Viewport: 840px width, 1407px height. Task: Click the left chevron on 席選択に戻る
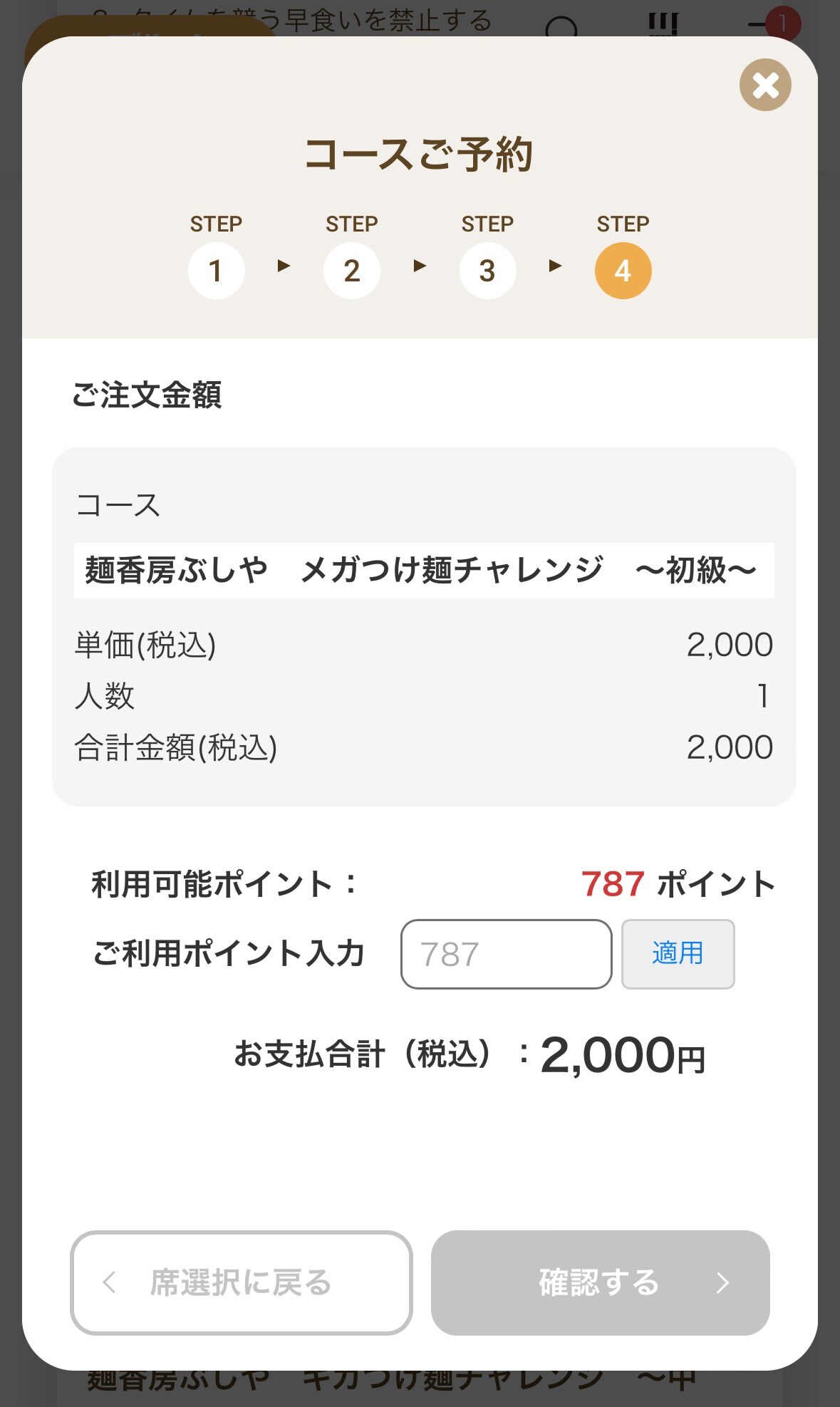pyautogui.click(x=109, y=1282)
